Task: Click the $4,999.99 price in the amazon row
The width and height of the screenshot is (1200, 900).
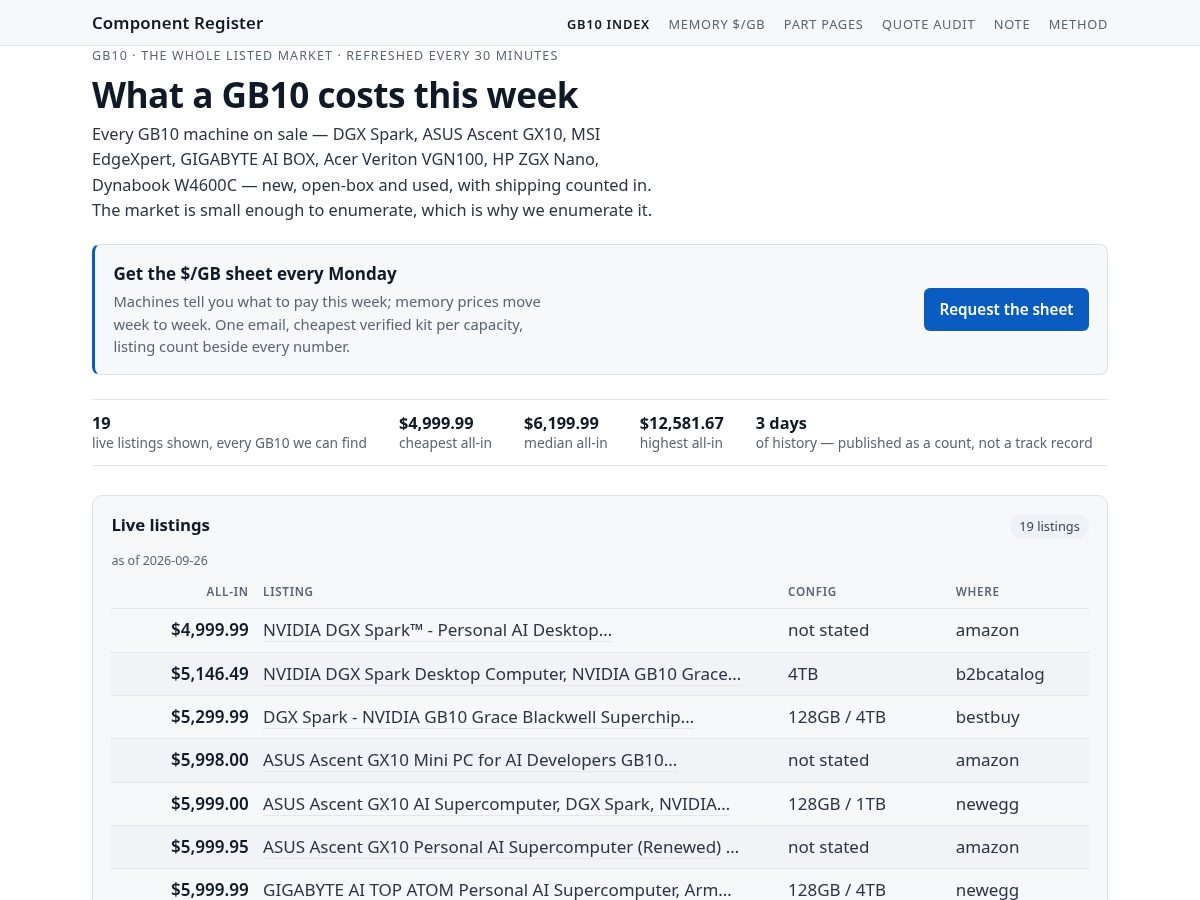Action: pyautogui.click(x=210, y=630)
